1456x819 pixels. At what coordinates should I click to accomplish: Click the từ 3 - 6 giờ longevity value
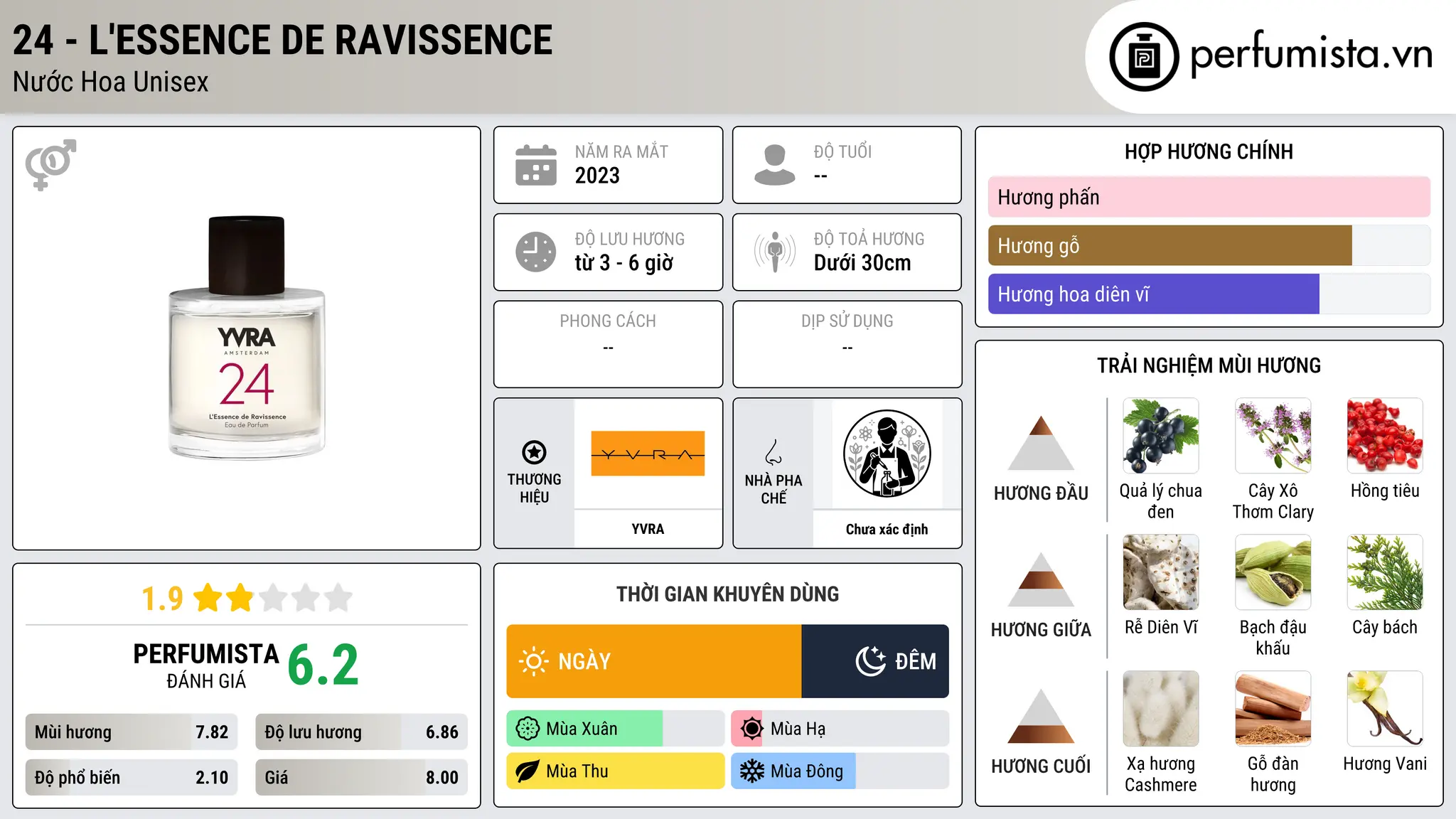pos(623,263)
